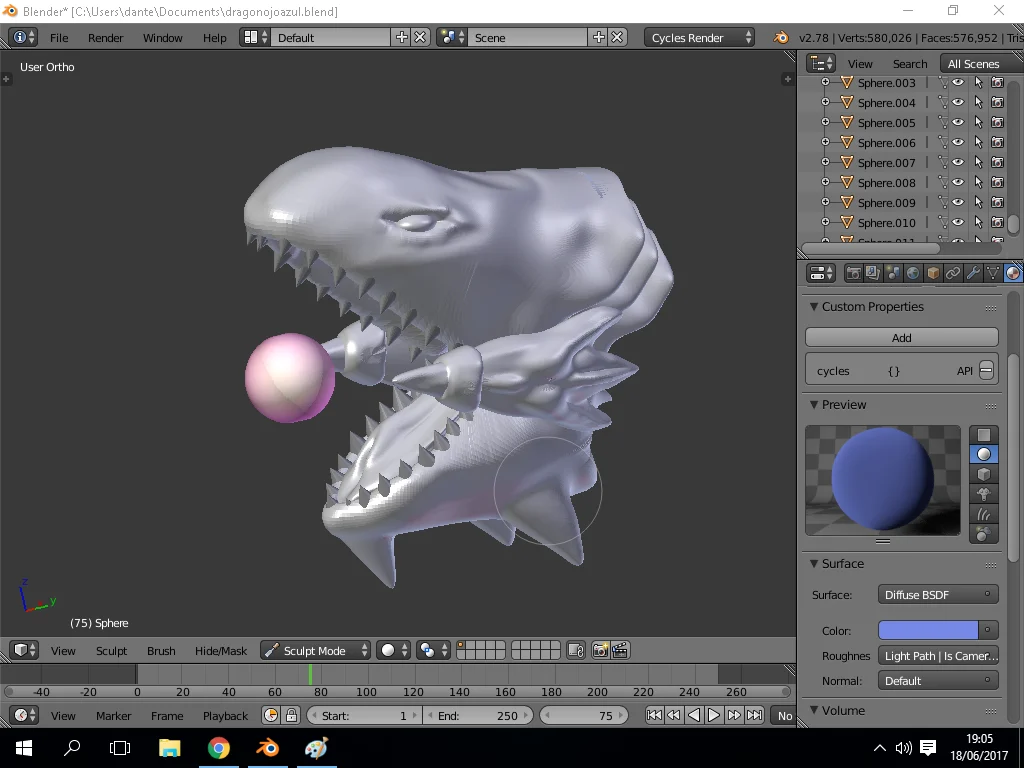Click the End frame field
Image resolution: width=1024 pixels, height=768 pixels.
click(478, 715)
